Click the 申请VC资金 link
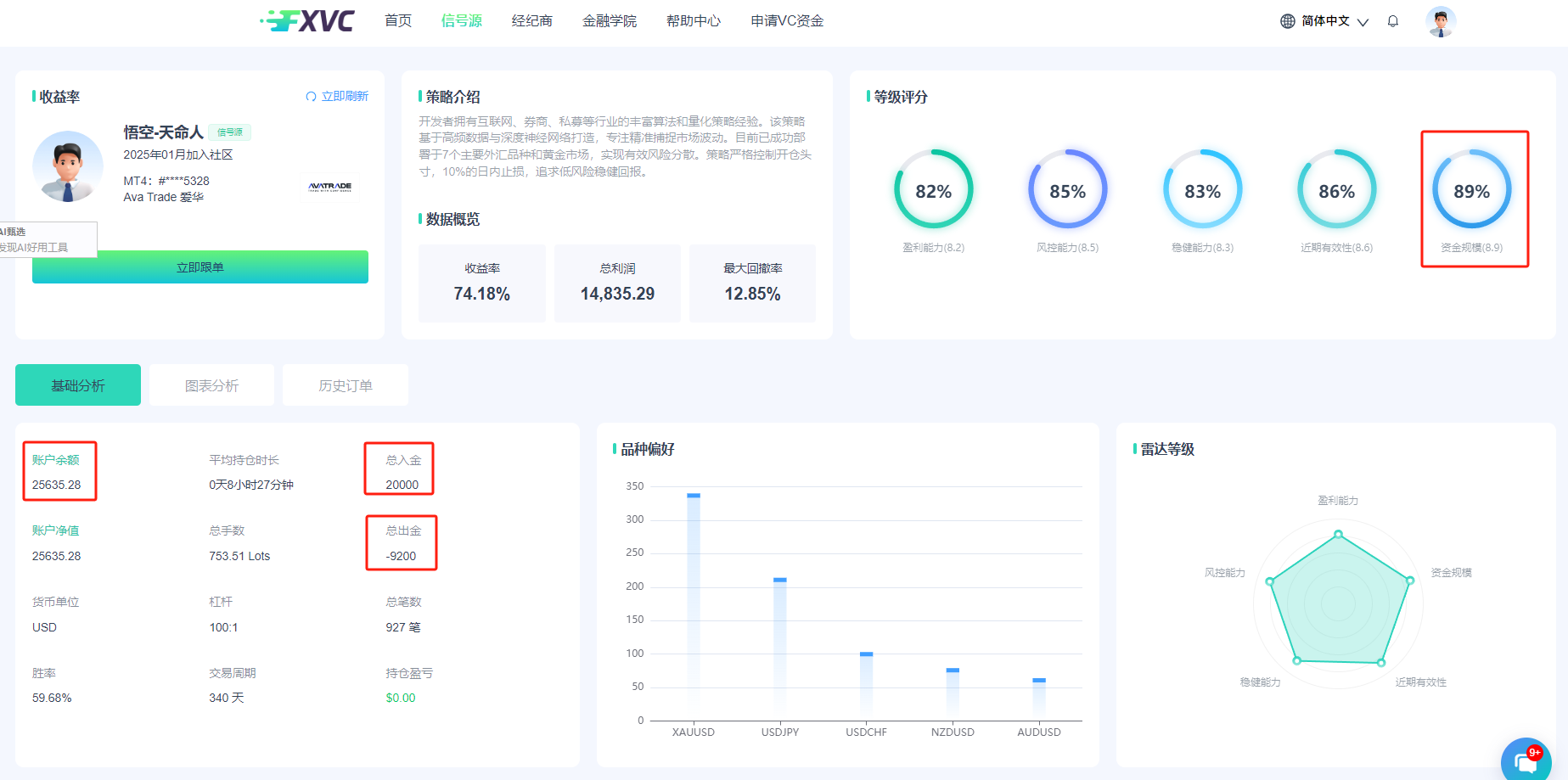This screenshot has width=1568, height=780. [x=787, y=21]
